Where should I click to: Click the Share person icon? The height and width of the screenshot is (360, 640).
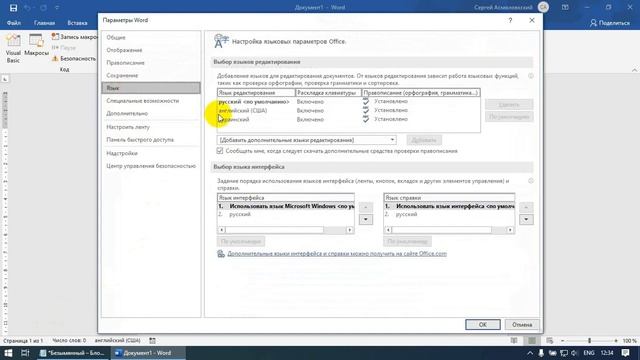[x=593, y=23]
